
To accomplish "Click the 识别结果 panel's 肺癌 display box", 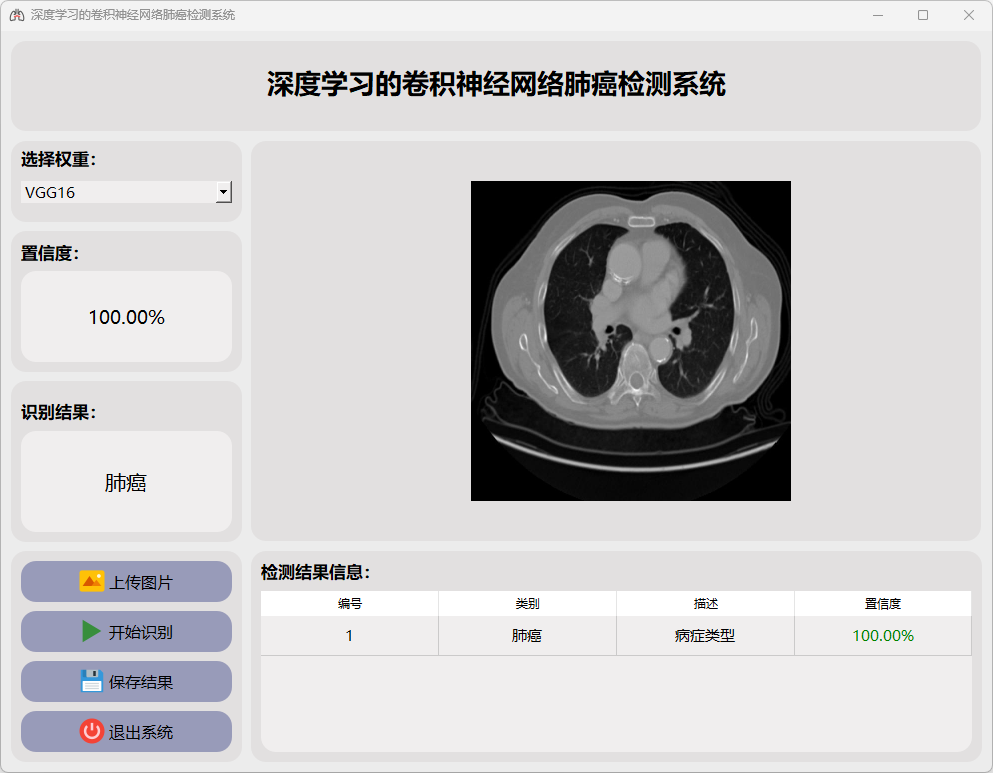I will (126, 482).
